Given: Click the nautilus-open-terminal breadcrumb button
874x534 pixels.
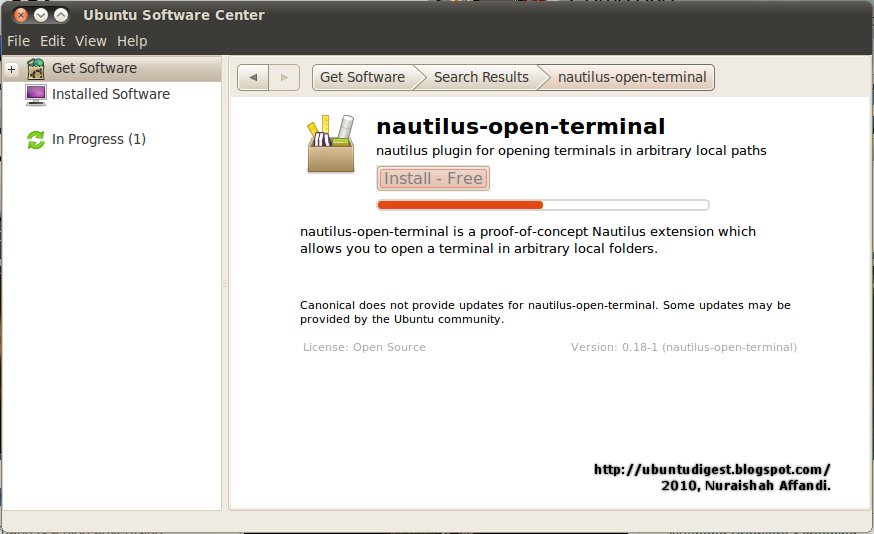Looking at the screenshot, I should click(632, 77).
